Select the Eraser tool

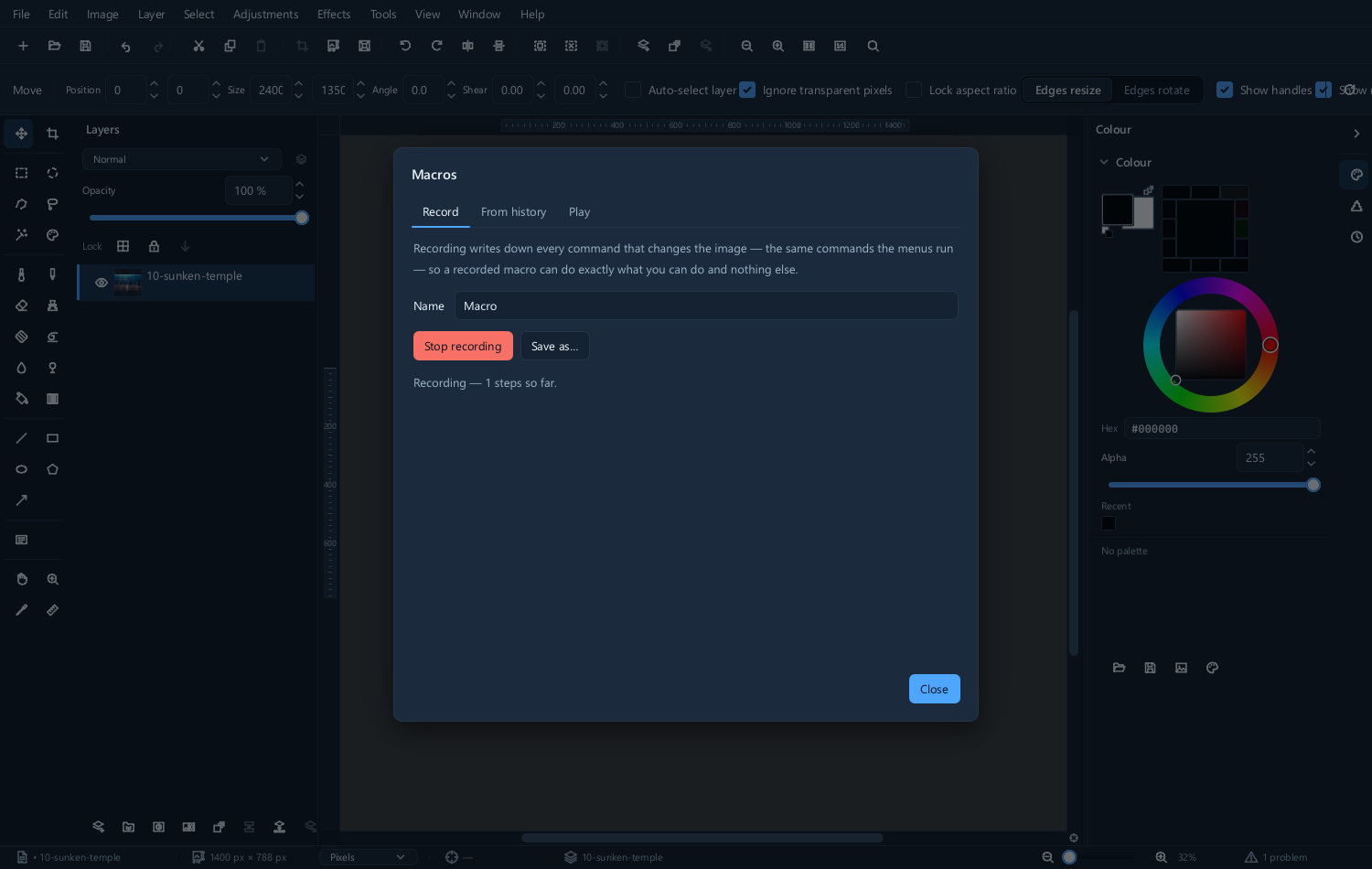[21, 306]
